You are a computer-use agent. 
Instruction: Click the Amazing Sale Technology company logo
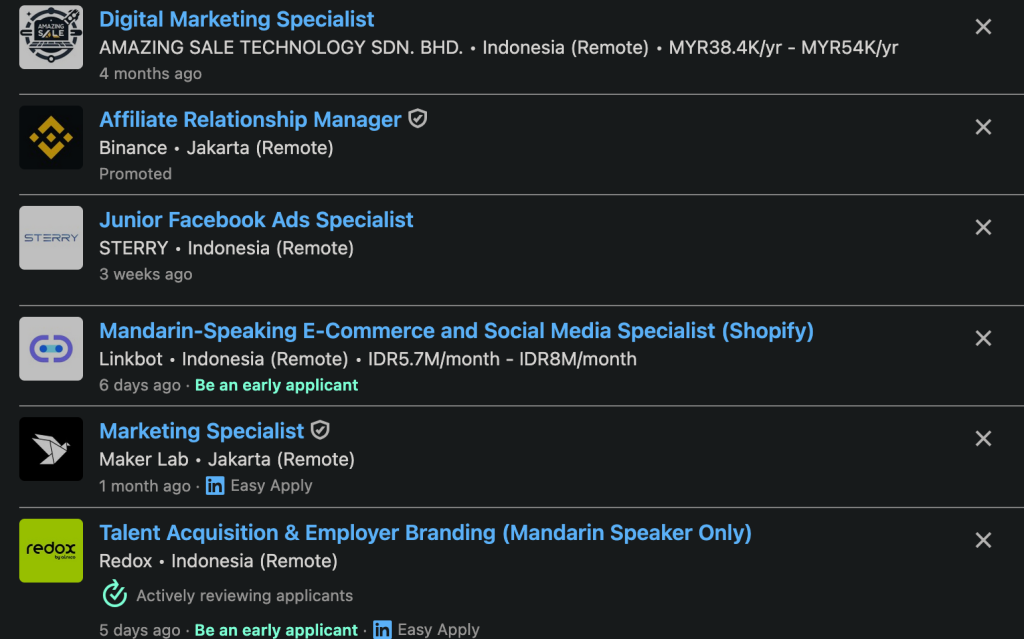51,37
